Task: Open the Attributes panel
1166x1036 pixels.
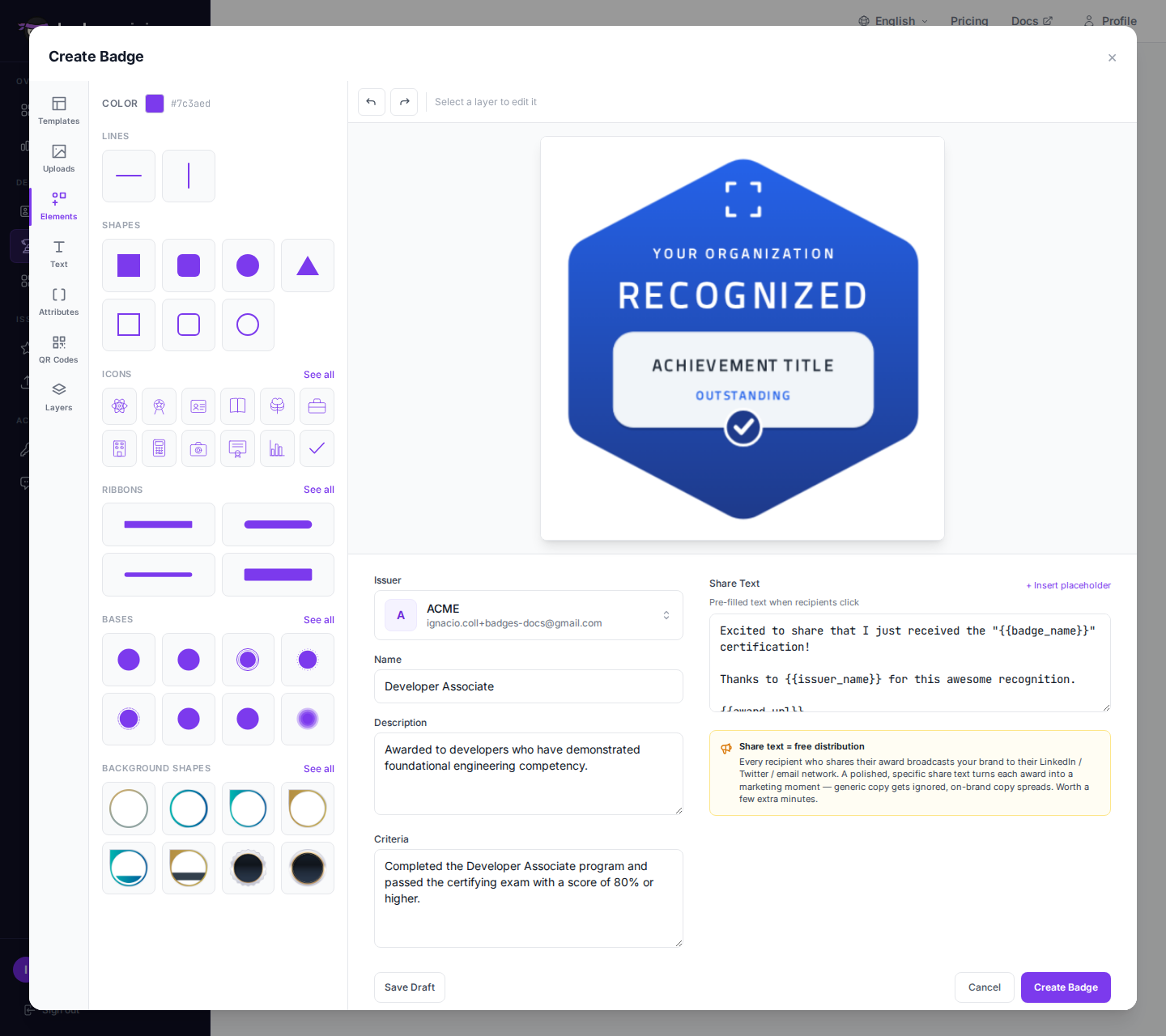Action: coord(59,302)
